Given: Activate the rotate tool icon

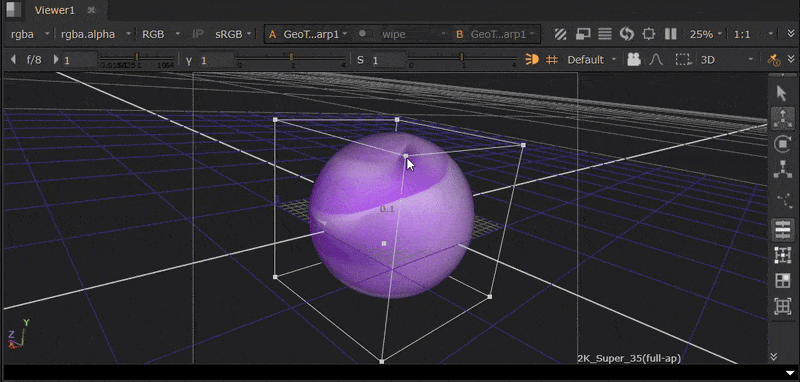Looking at the screenshot, I should click(x=782, y=144).
